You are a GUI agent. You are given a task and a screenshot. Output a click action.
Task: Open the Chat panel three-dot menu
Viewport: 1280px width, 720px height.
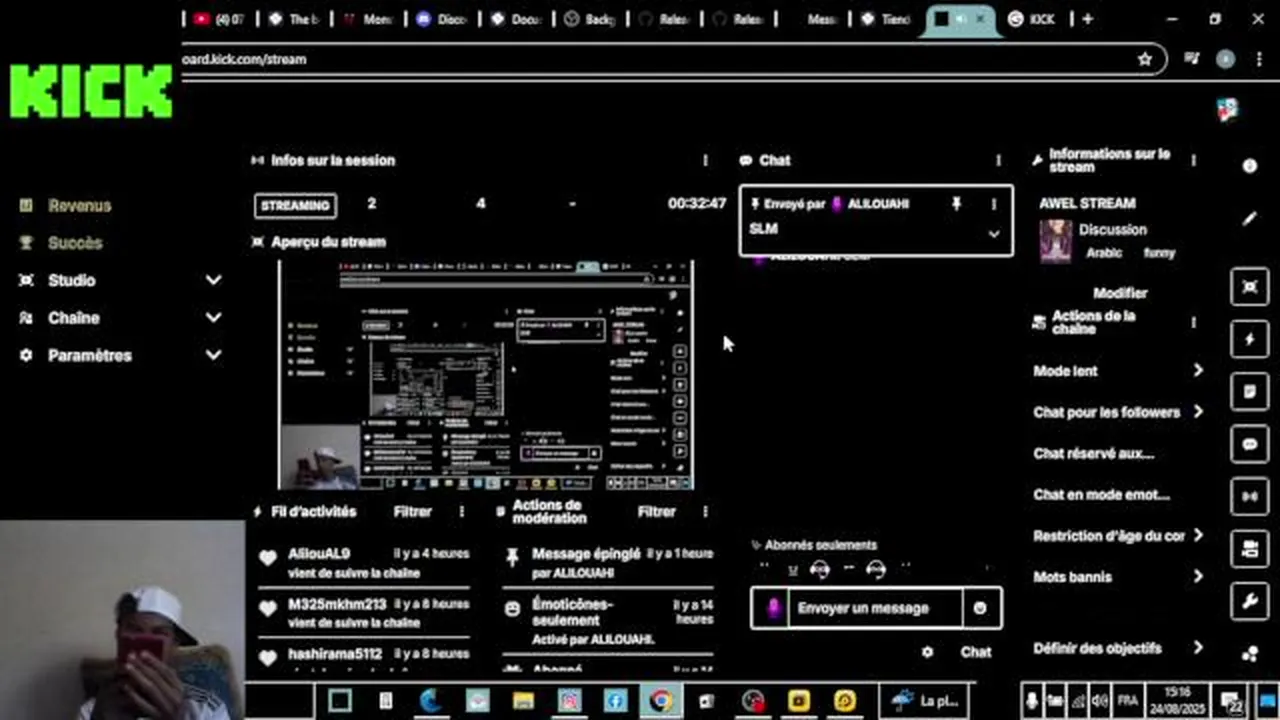(998, 160)
